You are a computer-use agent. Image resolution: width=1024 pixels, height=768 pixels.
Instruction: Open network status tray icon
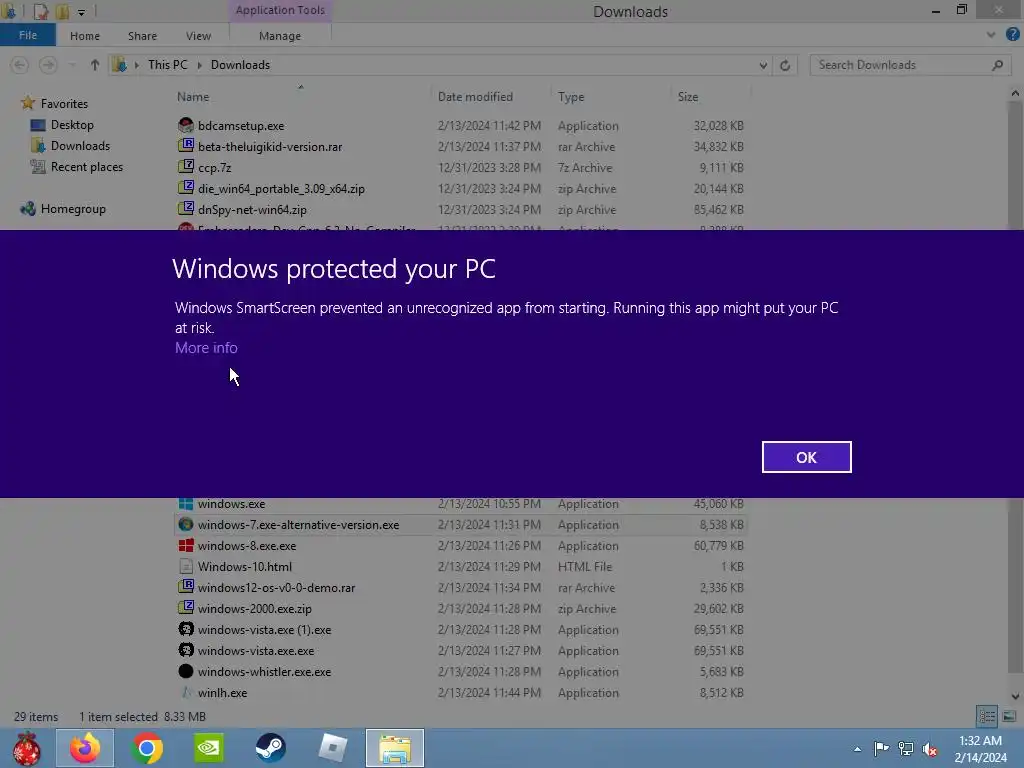tap(906, 748)
